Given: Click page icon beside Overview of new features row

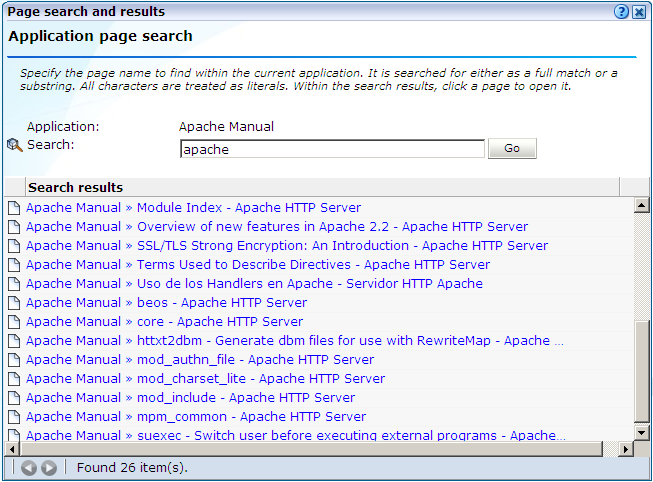Looking at the screenshot, I should (x=14, y=227).
